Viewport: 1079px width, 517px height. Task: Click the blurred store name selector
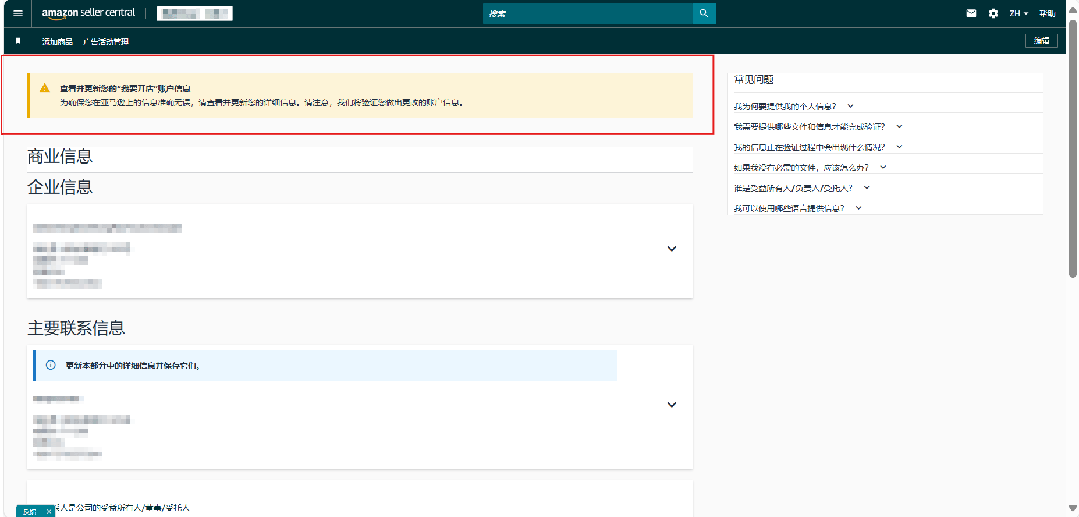(x=195, y=13)
